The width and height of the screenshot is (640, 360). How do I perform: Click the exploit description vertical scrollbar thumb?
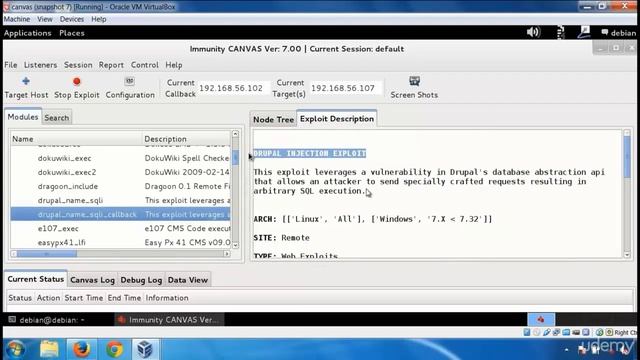[627, 156]
